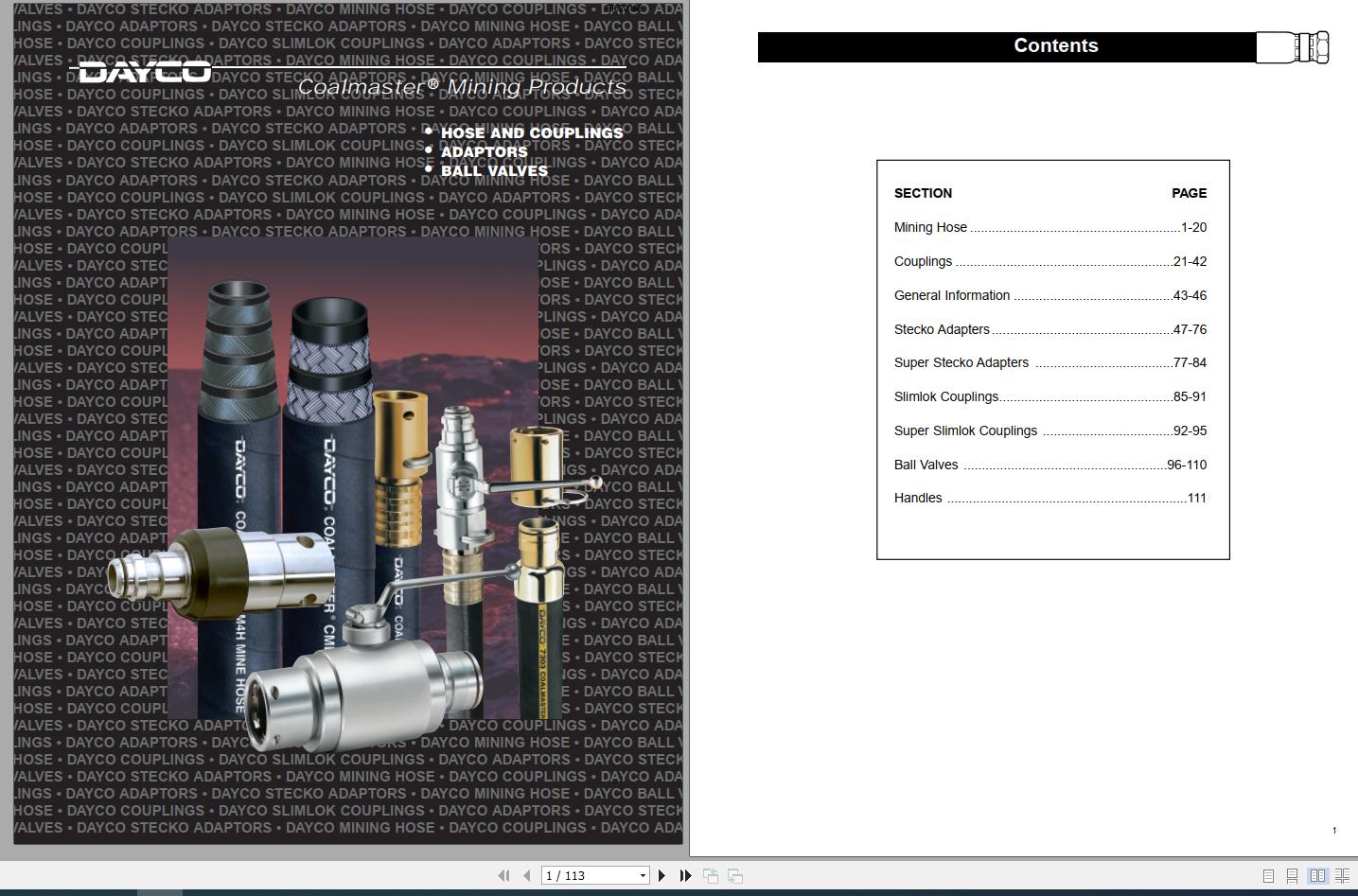The height and width of the screenshot is (896, 1358).
Task: Go to the next page
Action: (x=661, y=876)
